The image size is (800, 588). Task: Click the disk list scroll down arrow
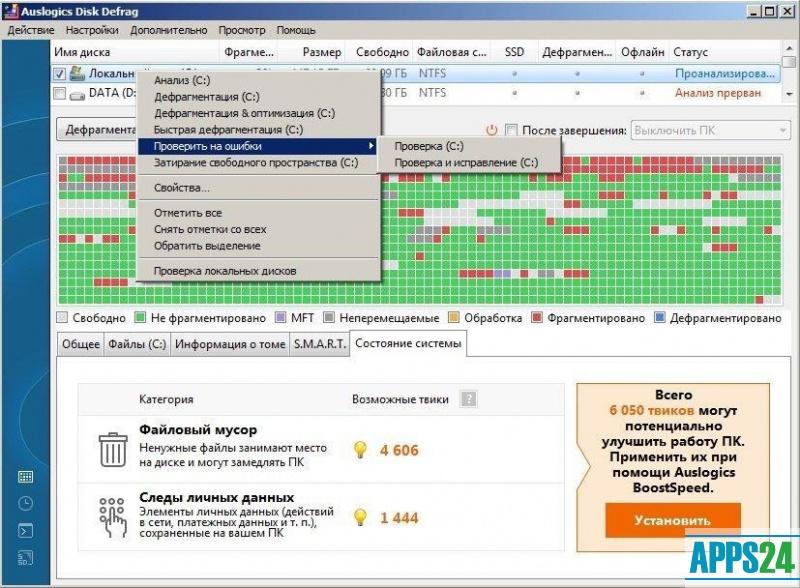point(789,94)
